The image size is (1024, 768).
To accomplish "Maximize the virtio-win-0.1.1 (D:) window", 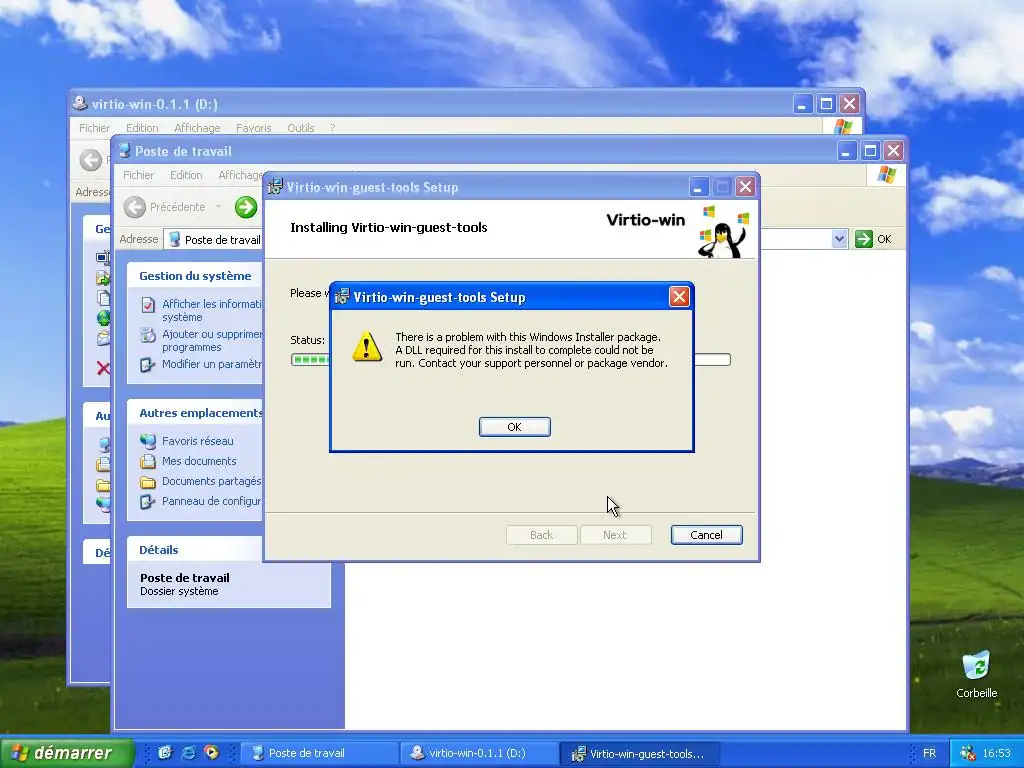I will point(826,104).
